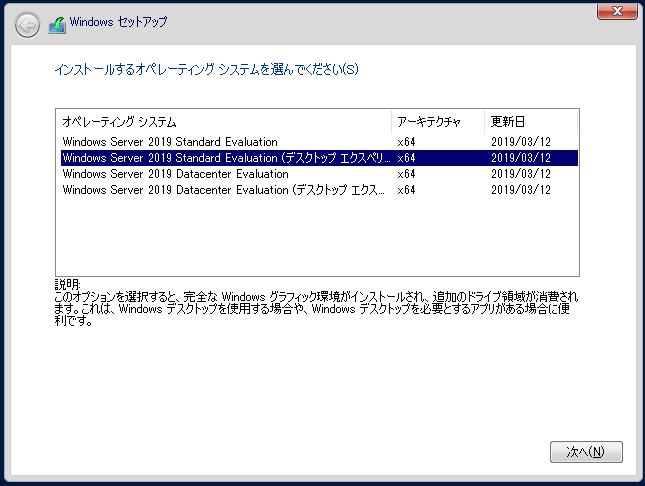645x486 pixels.
Task: Click the Windows Setup icon in title bar
Action: (x=57, y=25)
